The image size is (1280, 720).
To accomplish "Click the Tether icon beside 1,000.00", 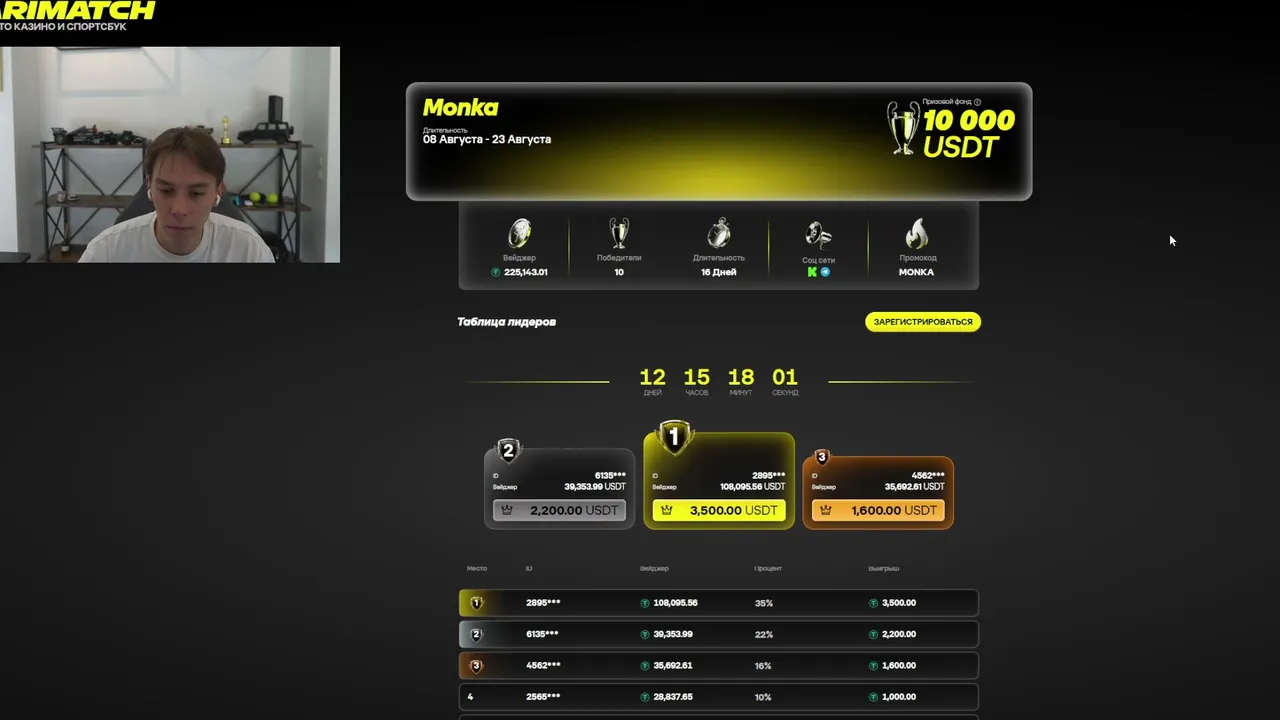I will 874,697.
